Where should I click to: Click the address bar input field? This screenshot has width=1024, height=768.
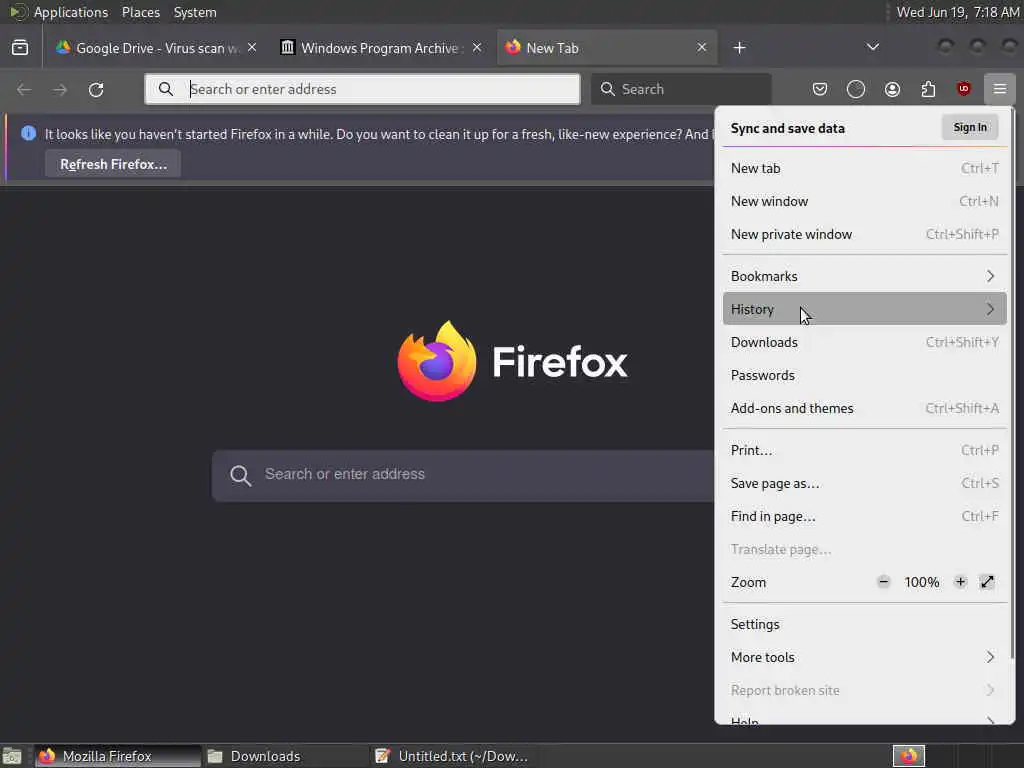tap(362, 89)
